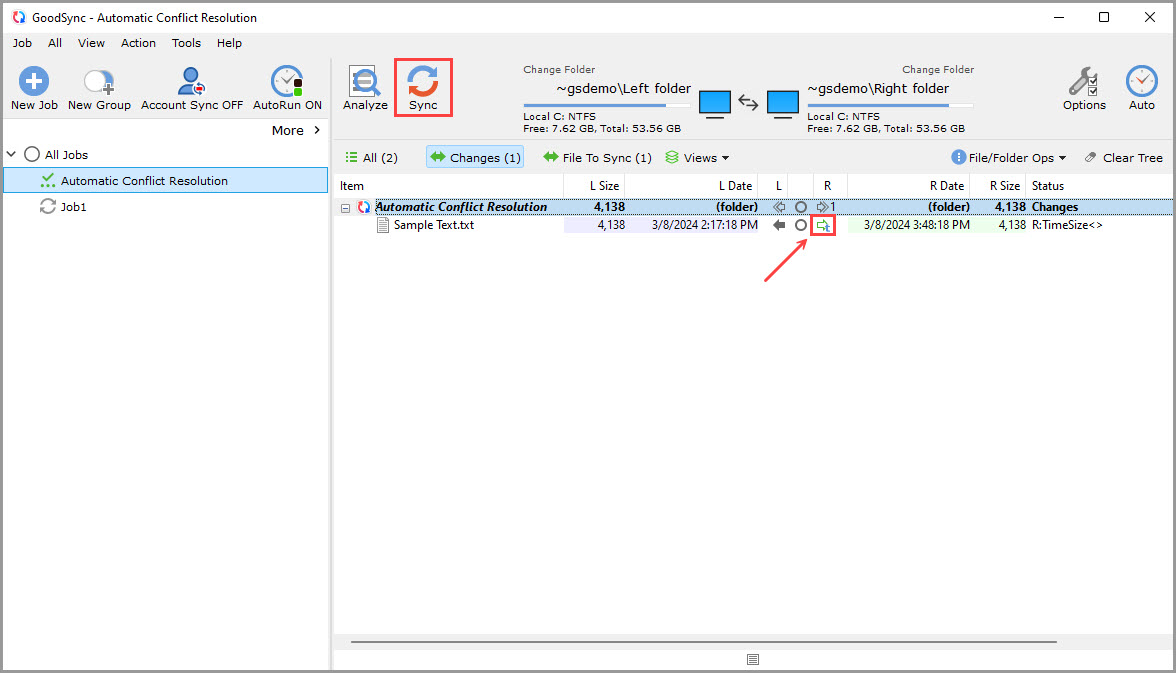Open the File/Folder Ops dropdown
This screenshot has width=1176, height=673.
[x=1009, y=158]
